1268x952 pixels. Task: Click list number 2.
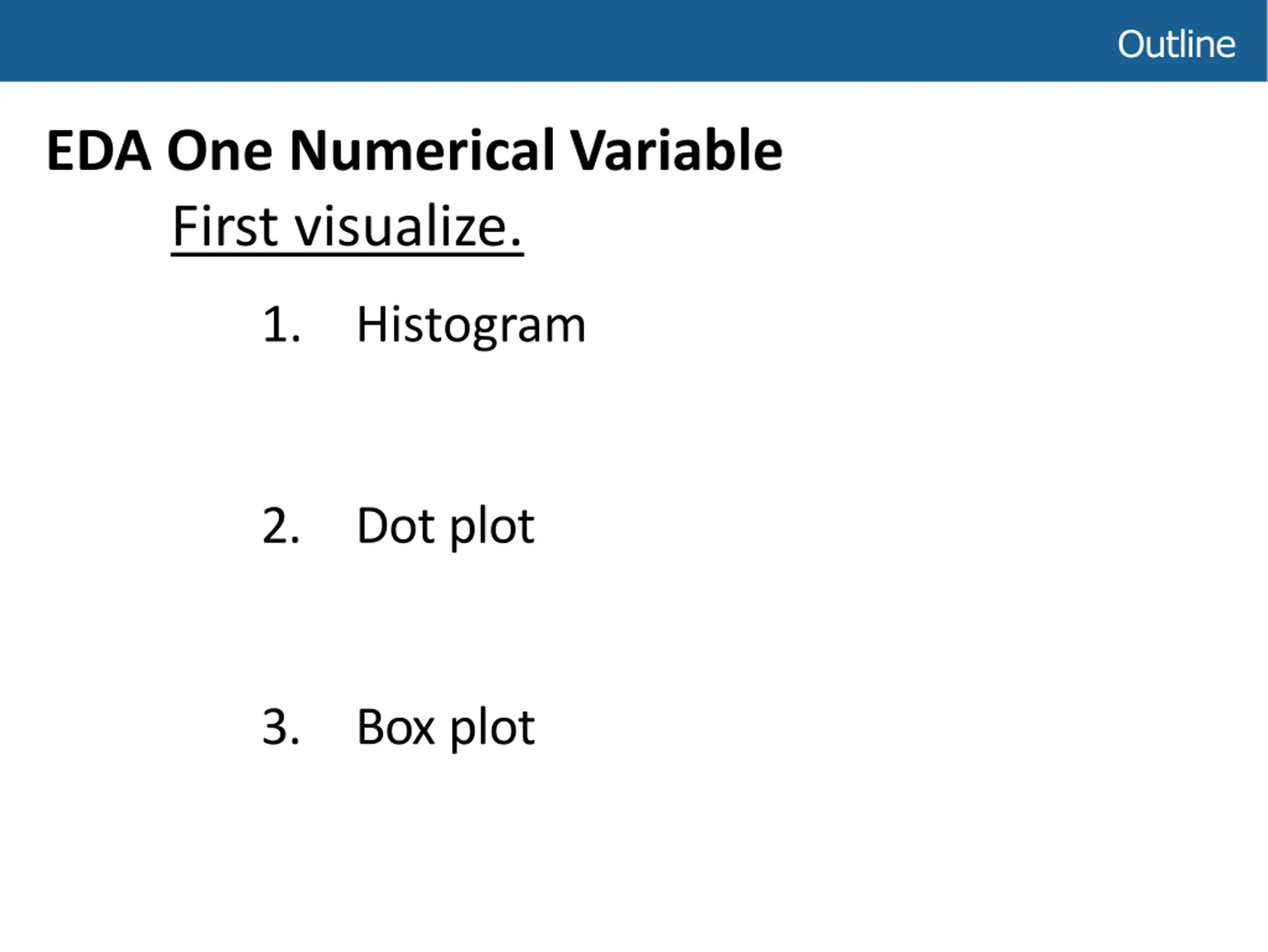(x=281, y=526)
